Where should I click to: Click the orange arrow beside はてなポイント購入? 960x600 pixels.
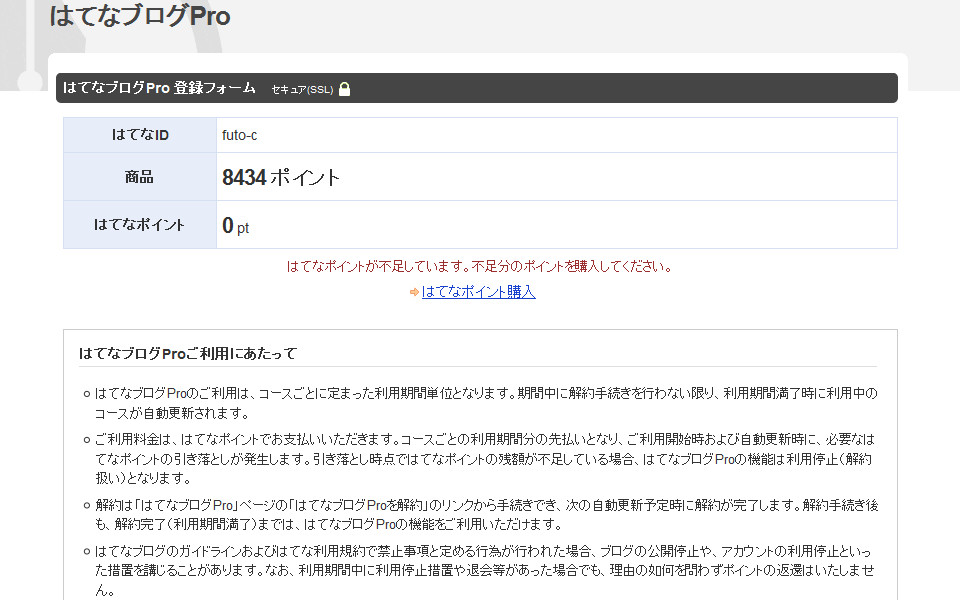click(414, 292)
